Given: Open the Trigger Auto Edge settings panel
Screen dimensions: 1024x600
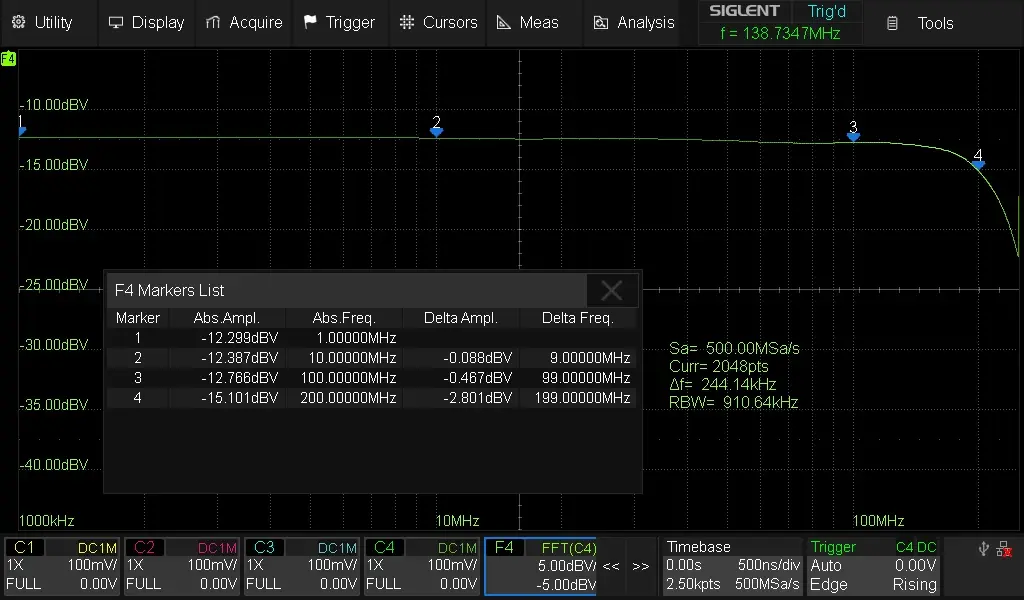Looking at the screenshot, I should pos(875,566).
